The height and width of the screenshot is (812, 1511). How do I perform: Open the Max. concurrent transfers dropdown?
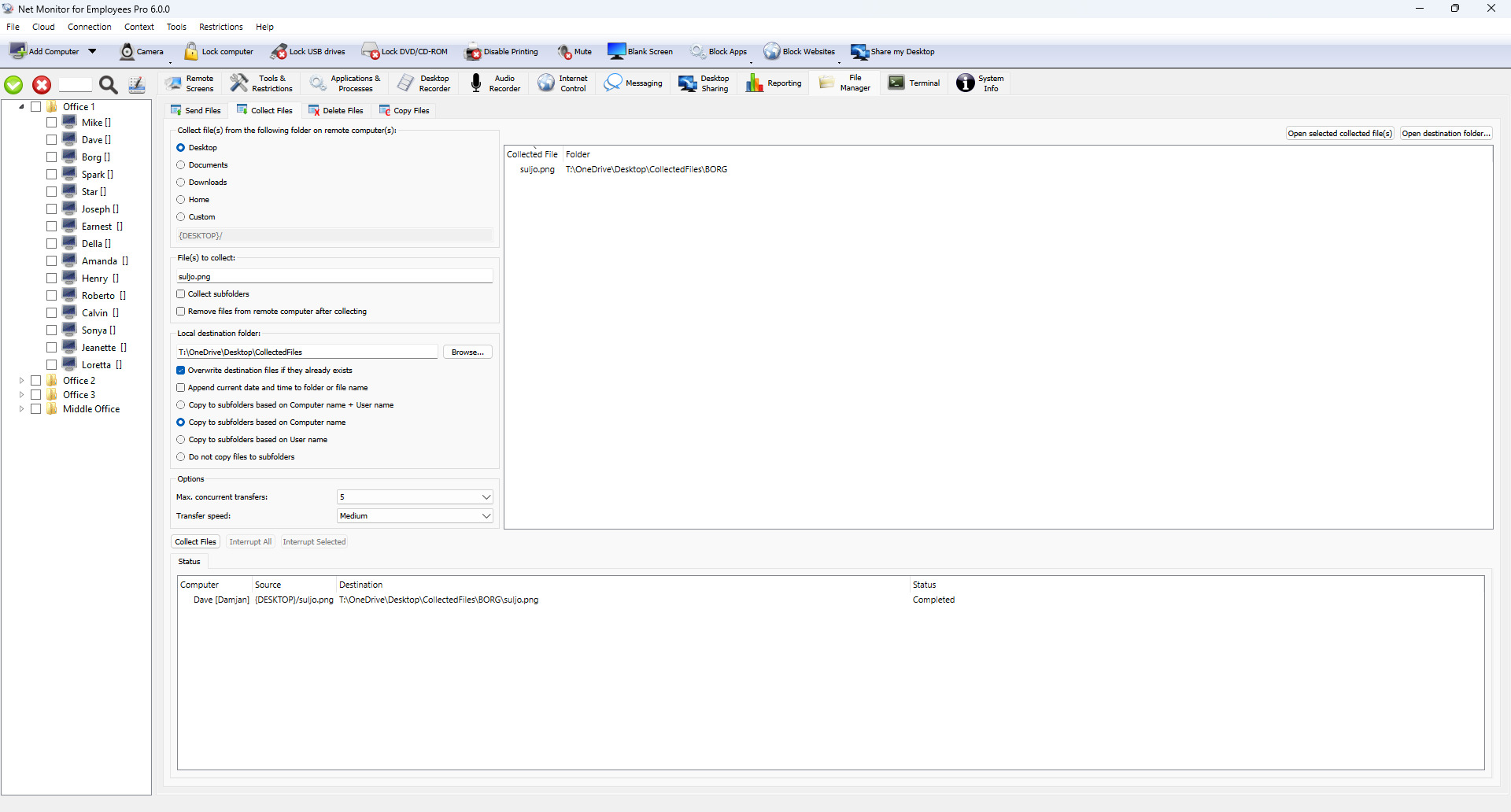pos(415,497)
